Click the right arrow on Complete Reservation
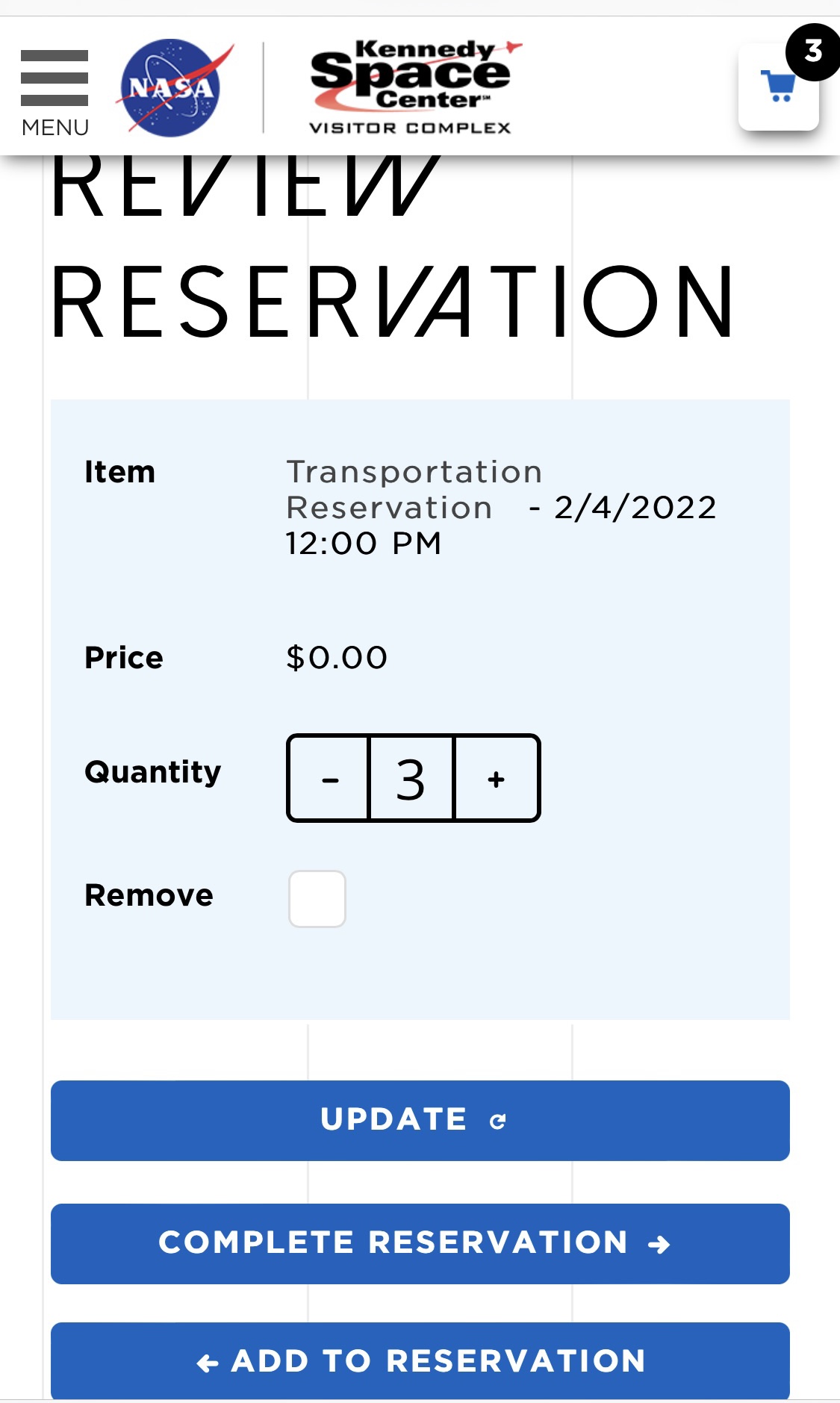Viewport: 840px width, 1403px height. pos(659,1245)
